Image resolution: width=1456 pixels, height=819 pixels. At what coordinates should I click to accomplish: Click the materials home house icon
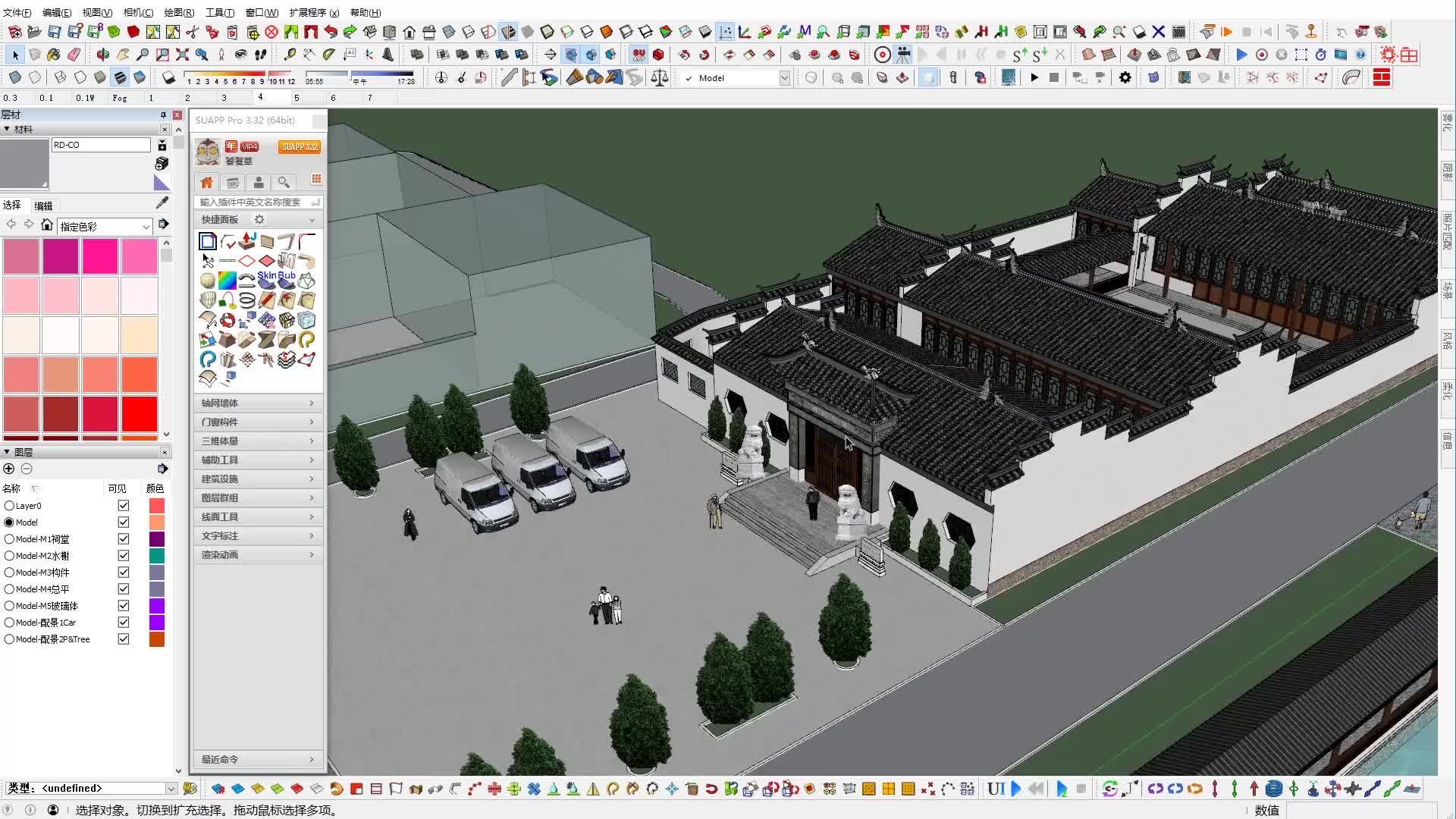click(x=47, y=225)
